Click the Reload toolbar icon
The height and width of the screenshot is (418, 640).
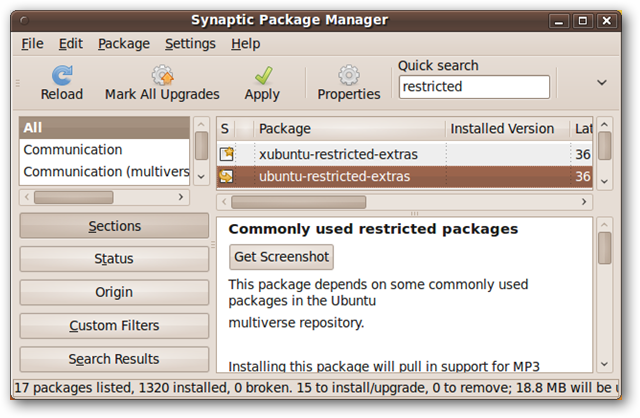62,76
